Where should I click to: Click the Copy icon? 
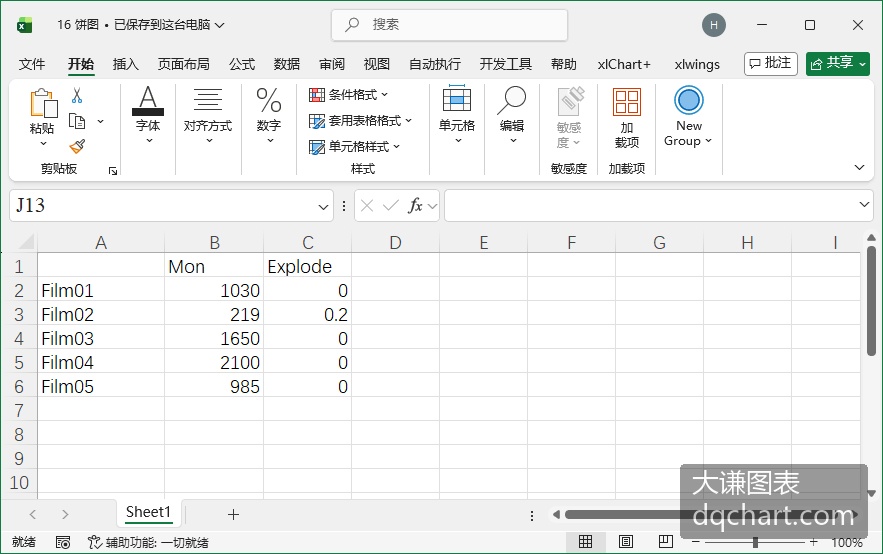click(x=77, y=121)
